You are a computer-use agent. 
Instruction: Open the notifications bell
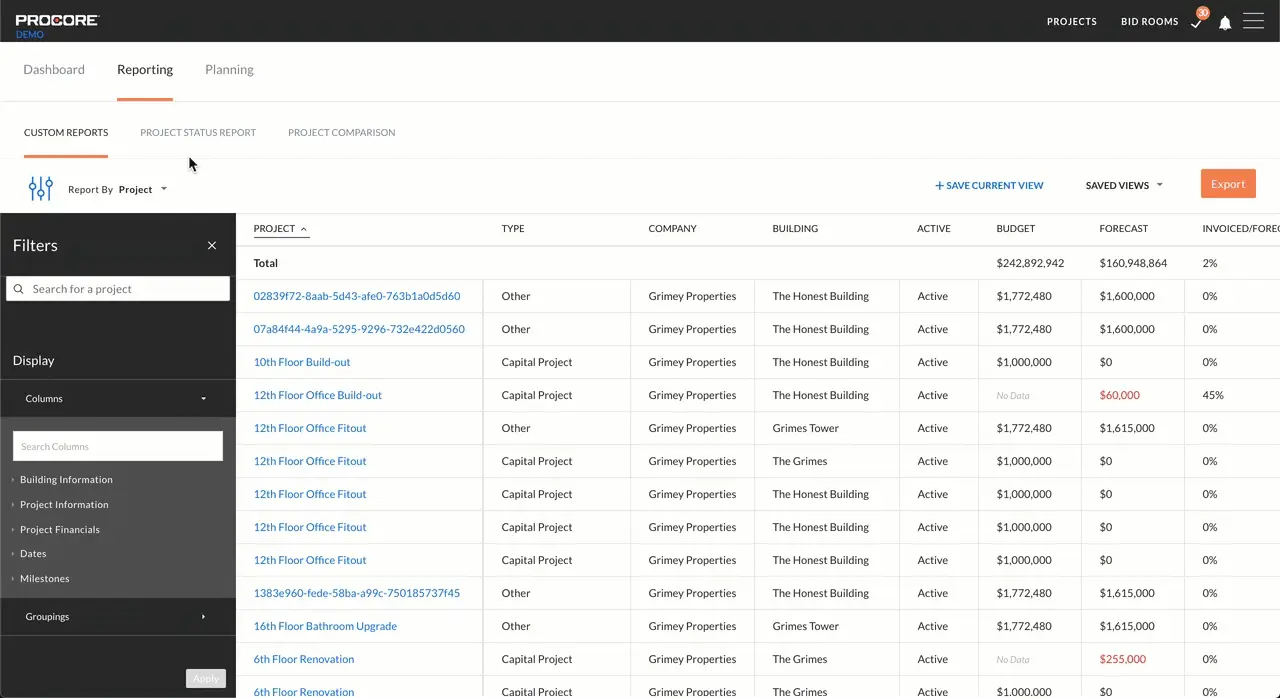(x=1225, y=22)
